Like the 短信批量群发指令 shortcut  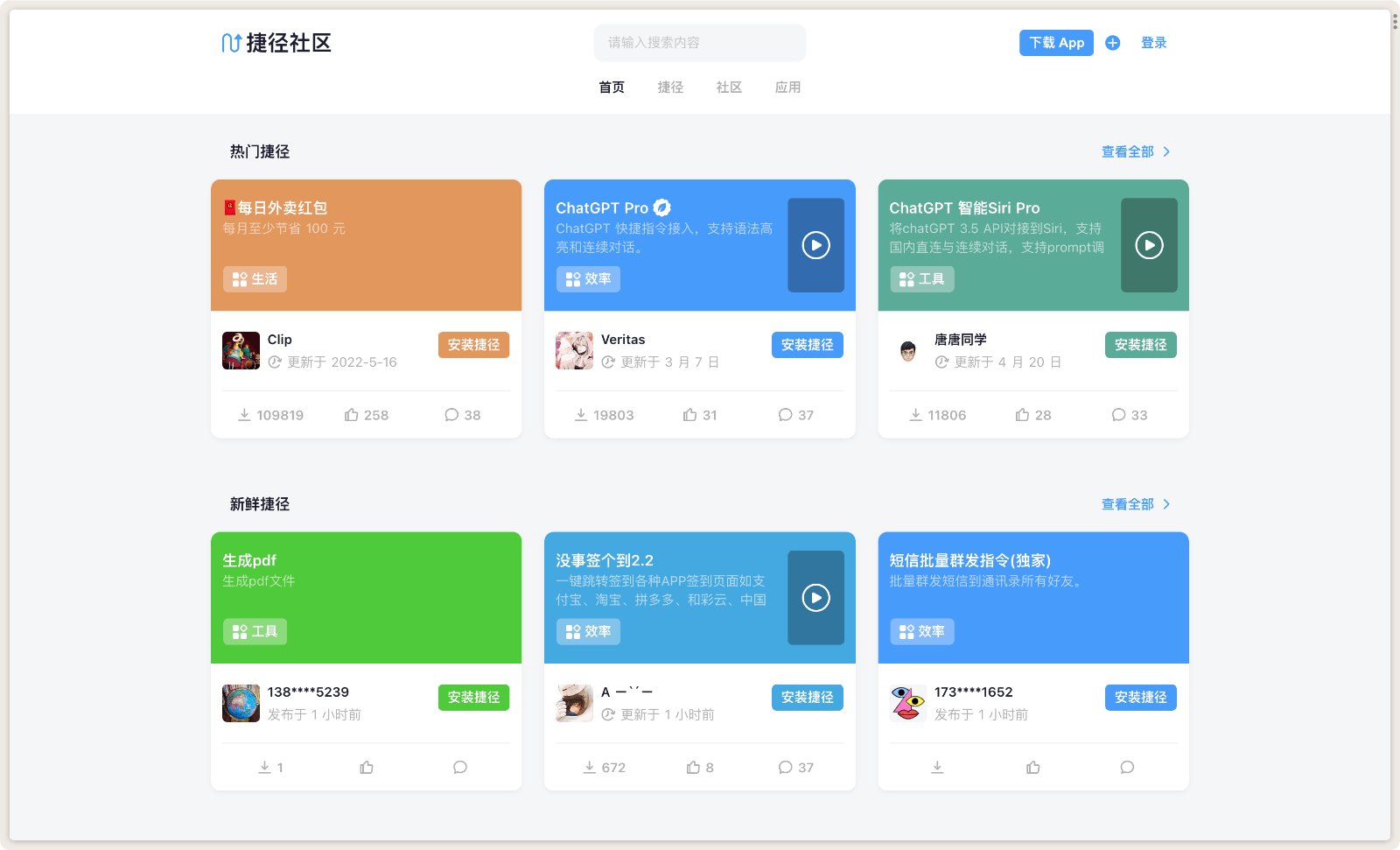(x=1033, y=768)
